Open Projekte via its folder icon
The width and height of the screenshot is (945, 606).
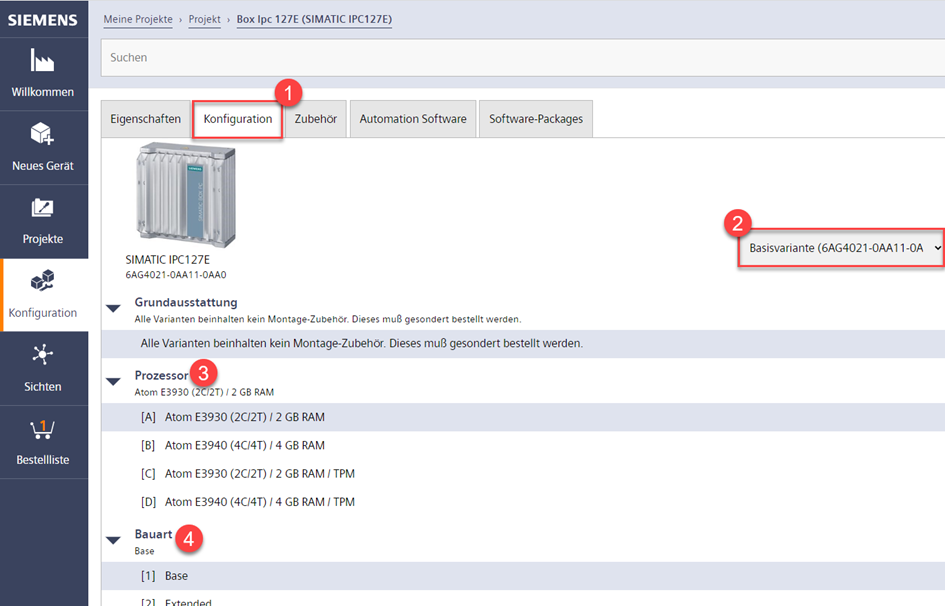(x=42, y=208)
